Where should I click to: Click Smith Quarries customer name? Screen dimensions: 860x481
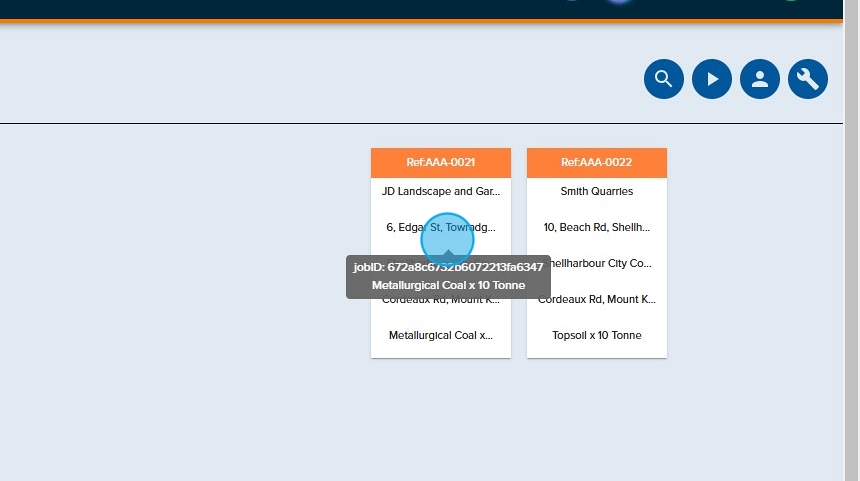pos(596,191)
